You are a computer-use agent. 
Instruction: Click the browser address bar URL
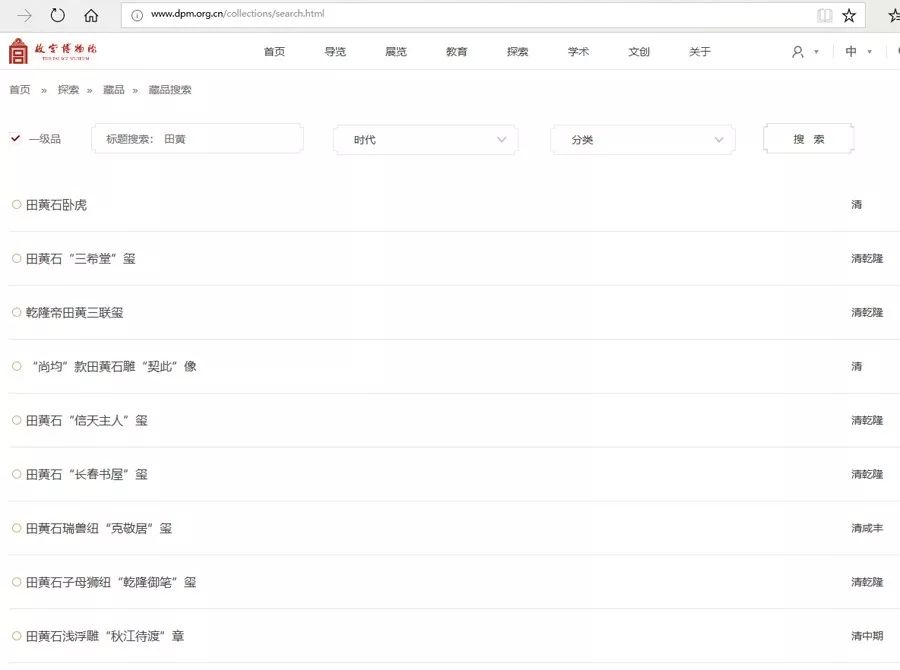(238, 14)
